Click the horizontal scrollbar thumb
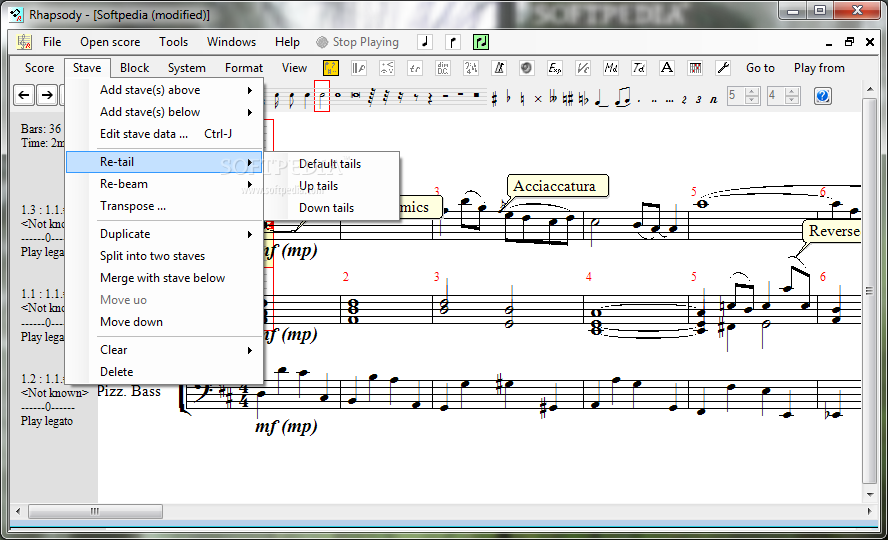The image size is (888, 540). pos(95,511)
